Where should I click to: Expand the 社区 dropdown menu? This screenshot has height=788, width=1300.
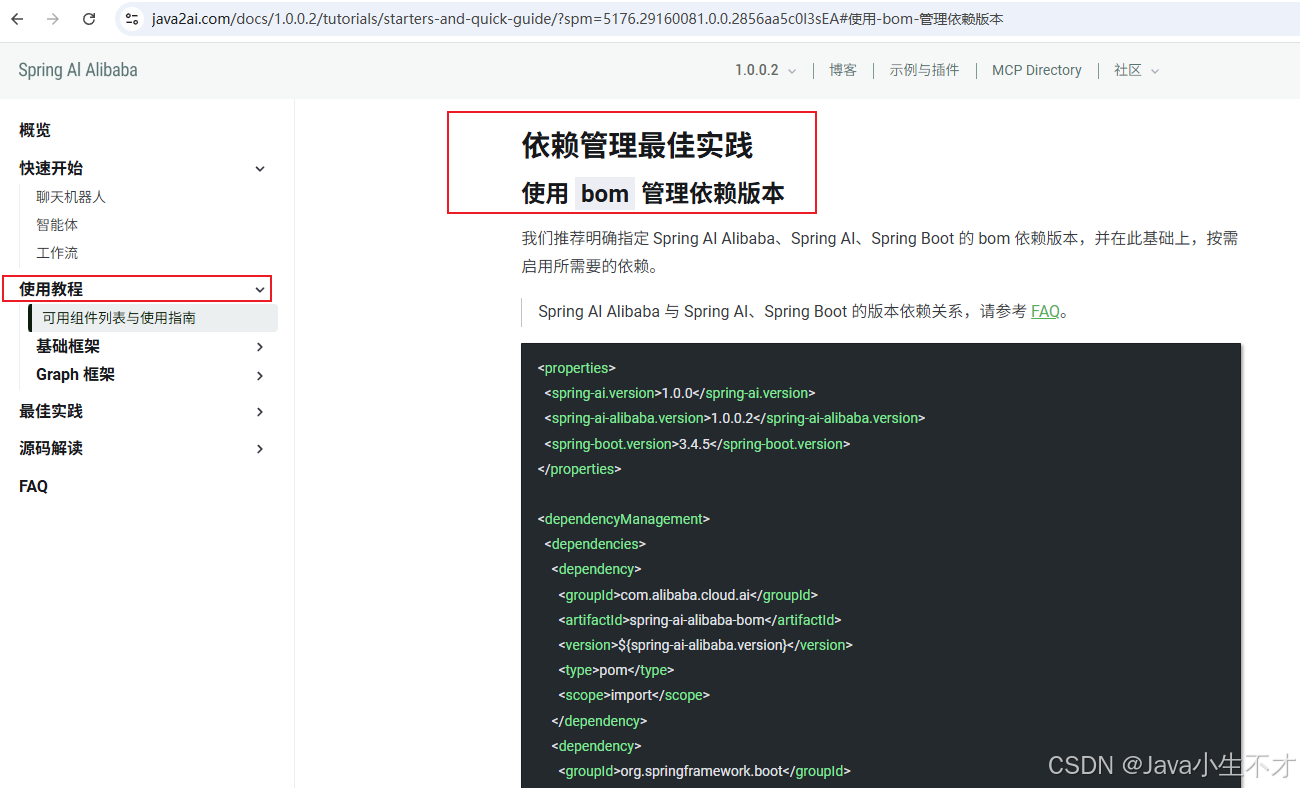click(1136, 70)
